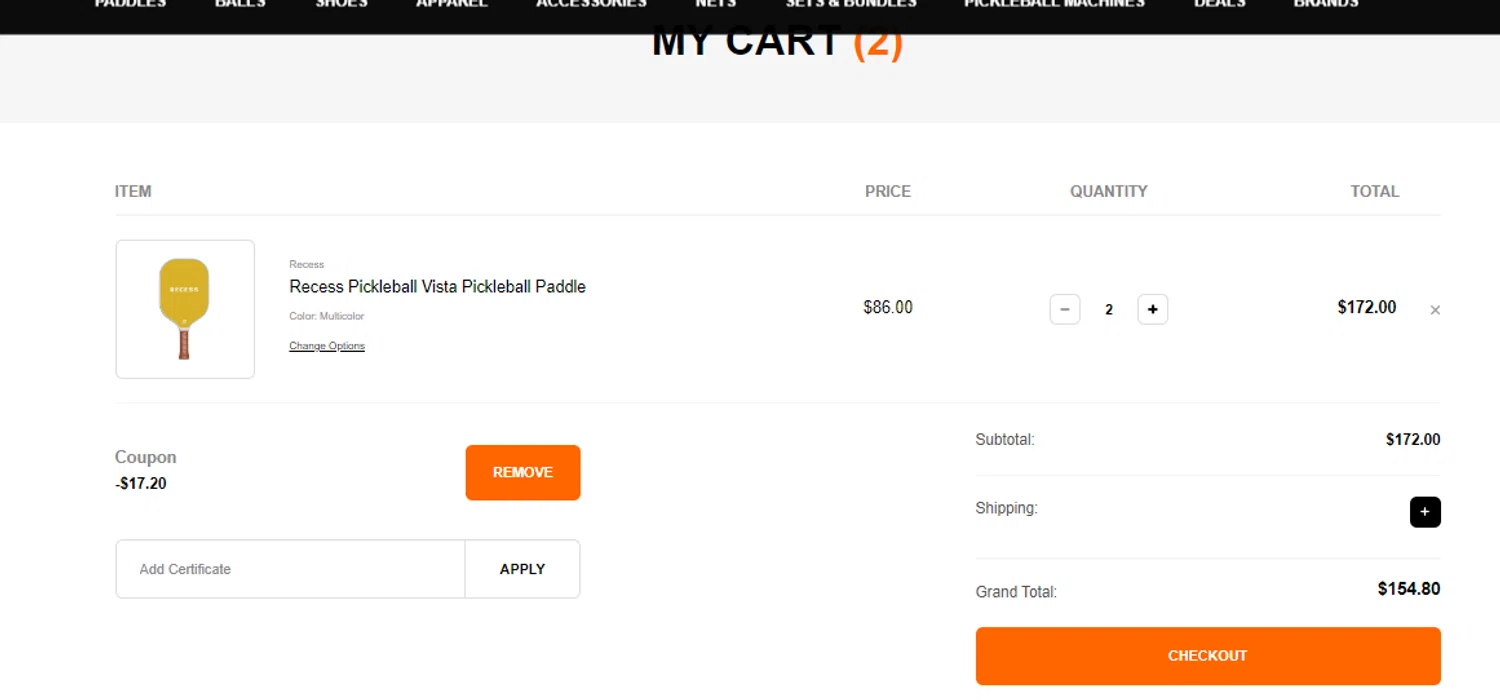Open the Paddles menu
Image resolution: width=1500 pixels, height=700 pixels.
tap(130, 5)
